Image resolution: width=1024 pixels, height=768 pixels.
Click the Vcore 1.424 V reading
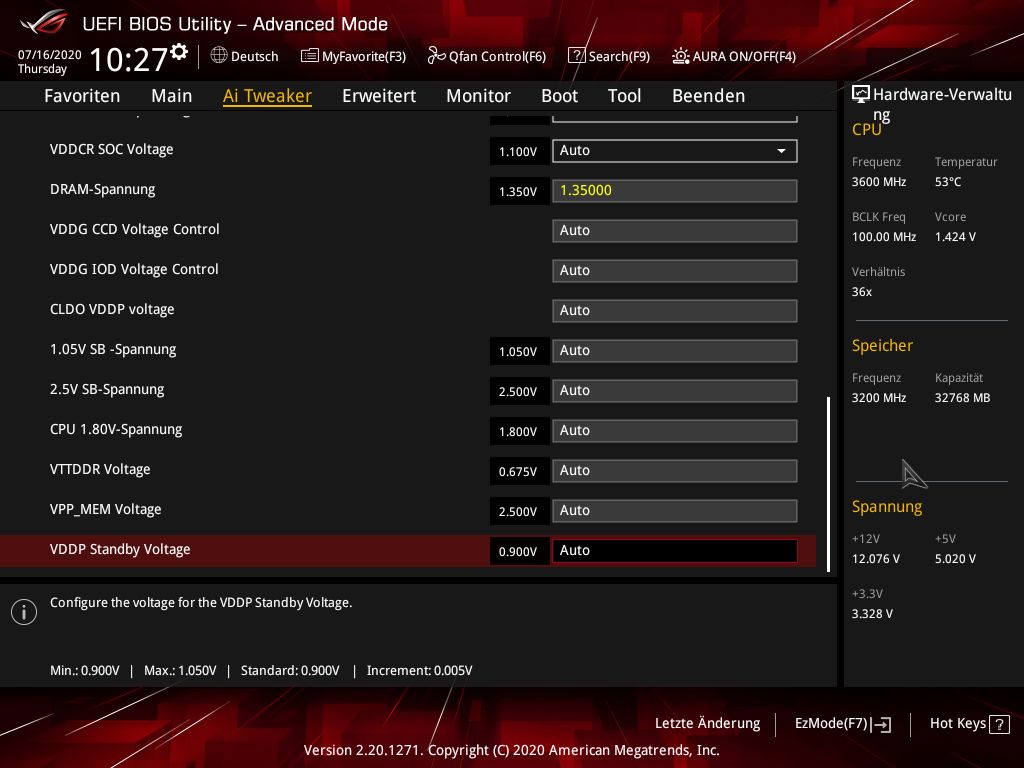955,237
